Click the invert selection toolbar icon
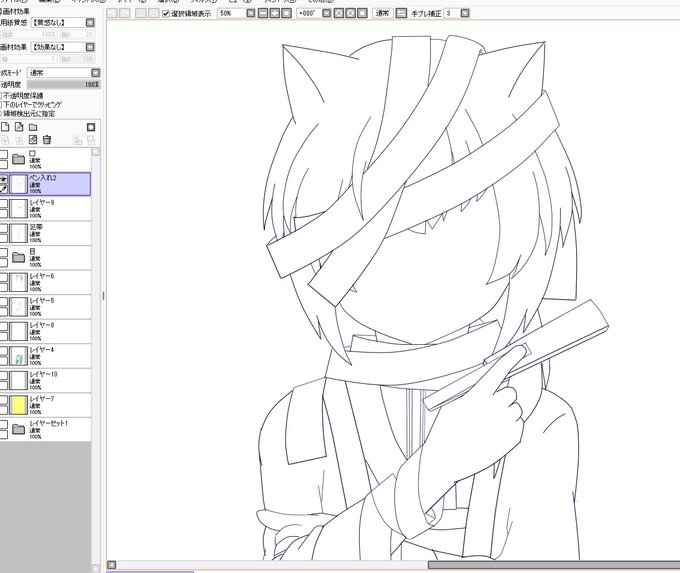Viewport: 680px width, 573px height. click(x=153, y=13)
